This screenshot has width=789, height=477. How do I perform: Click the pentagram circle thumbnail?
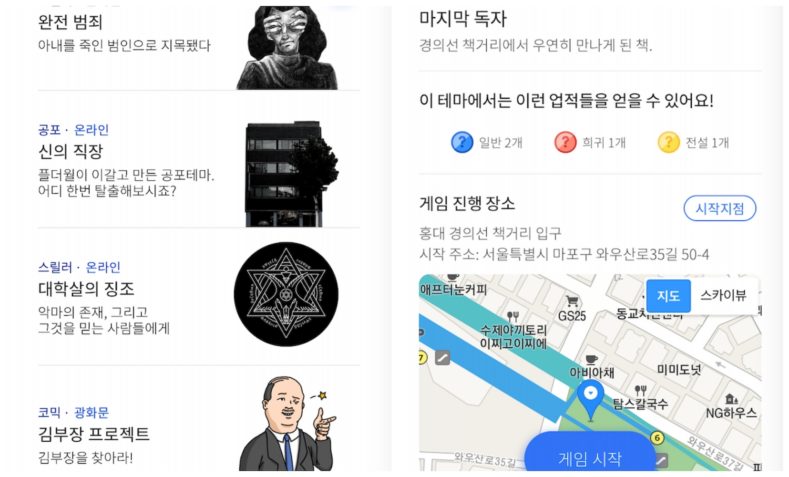[286, 294]
